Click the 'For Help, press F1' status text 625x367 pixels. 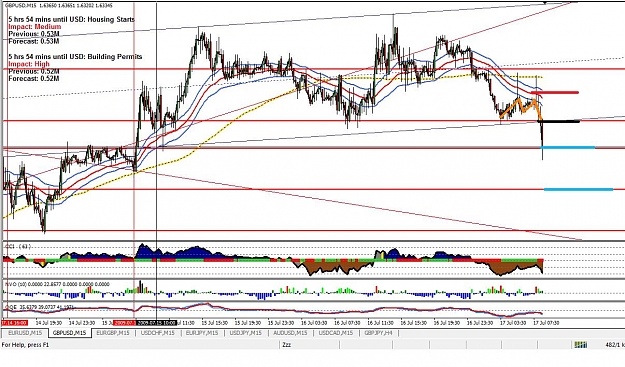click(x=25, y=345)
